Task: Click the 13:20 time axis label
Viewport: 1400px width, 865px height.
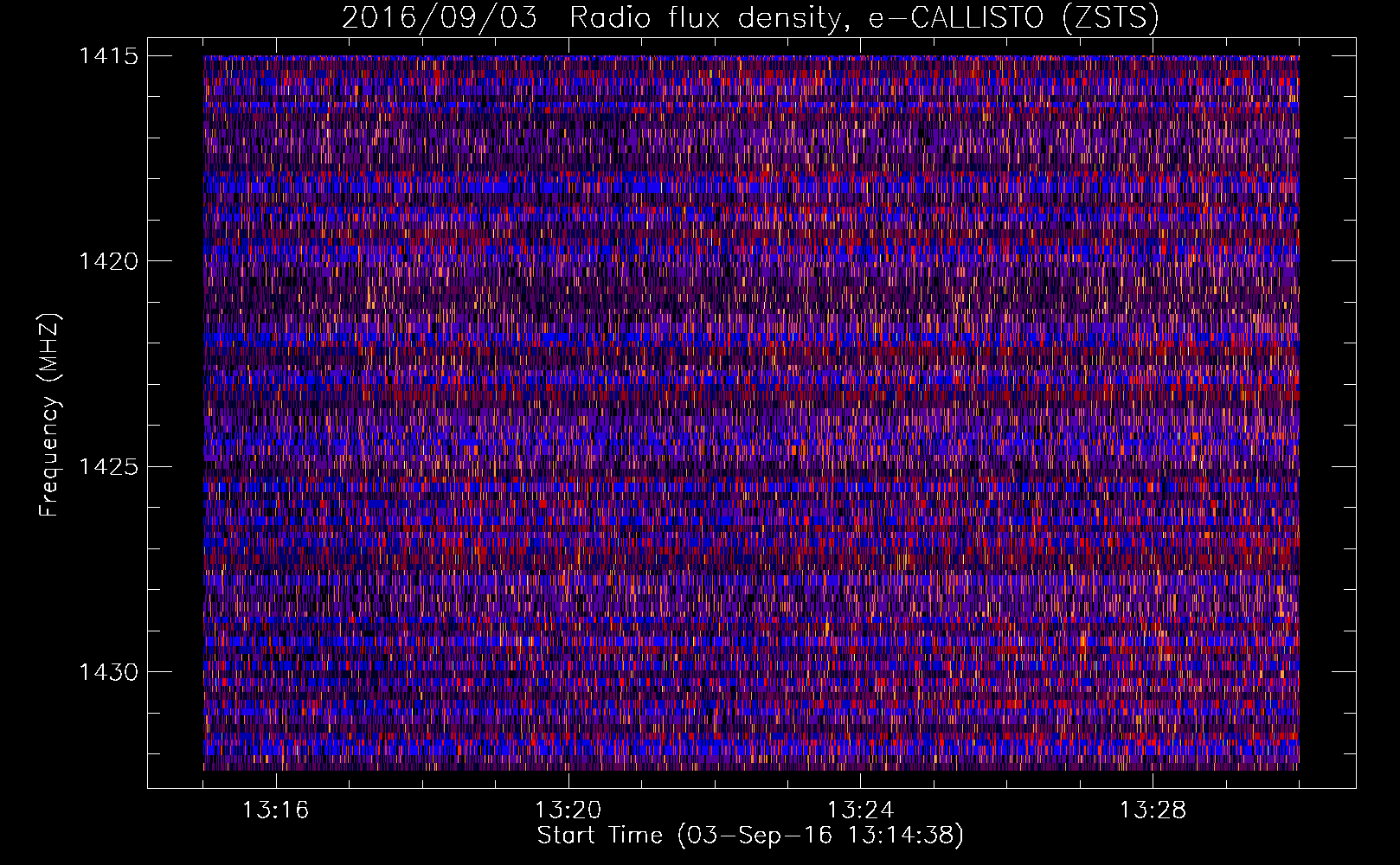Action: tap(568, 811)
